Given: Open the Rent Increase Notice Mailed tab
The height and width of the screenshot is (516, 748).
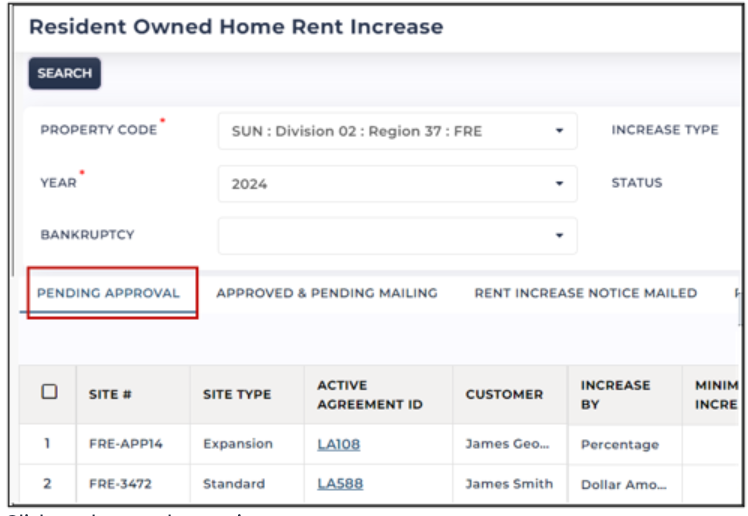Looking at the screenshot, I should coord(585,293).
